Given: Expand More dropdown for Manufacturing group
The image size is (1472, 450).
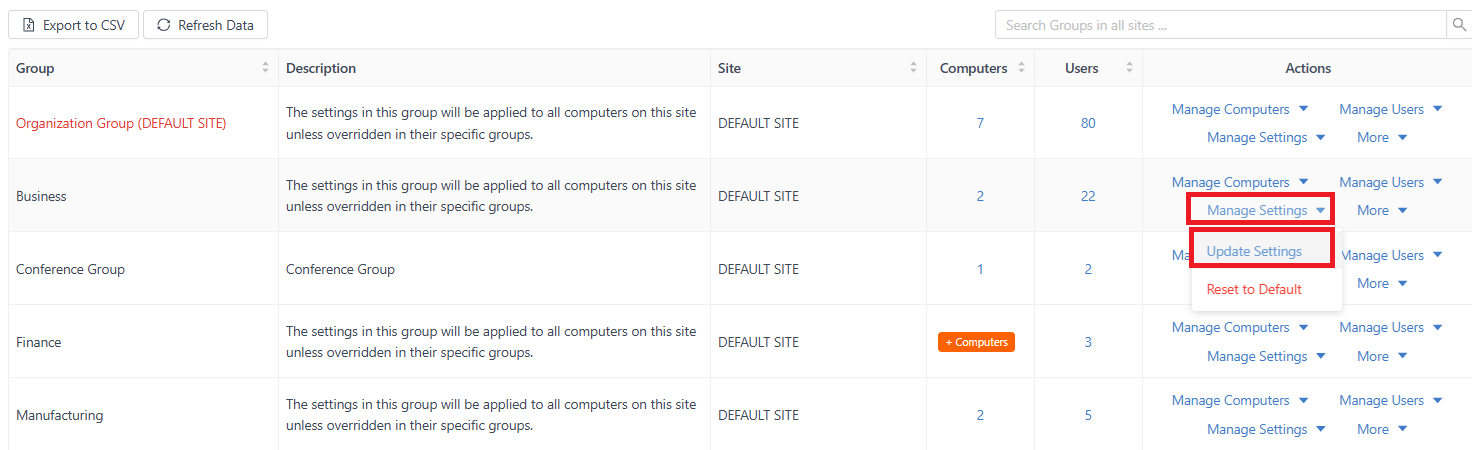Looking at the screenshot, I should (1382, 430).
